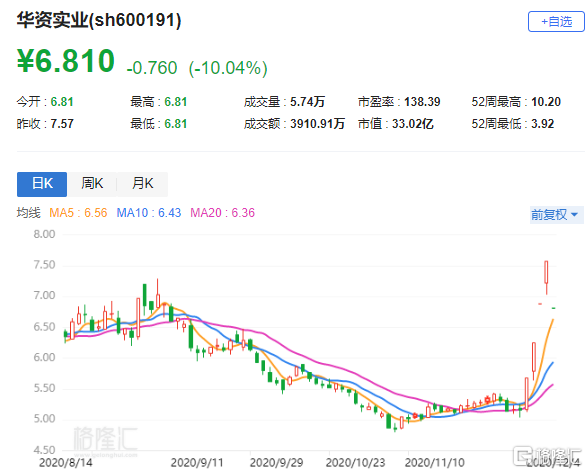This screenshot has width=588, height=473.
Task: Click the 均线 label
Action: pos(28,213)
